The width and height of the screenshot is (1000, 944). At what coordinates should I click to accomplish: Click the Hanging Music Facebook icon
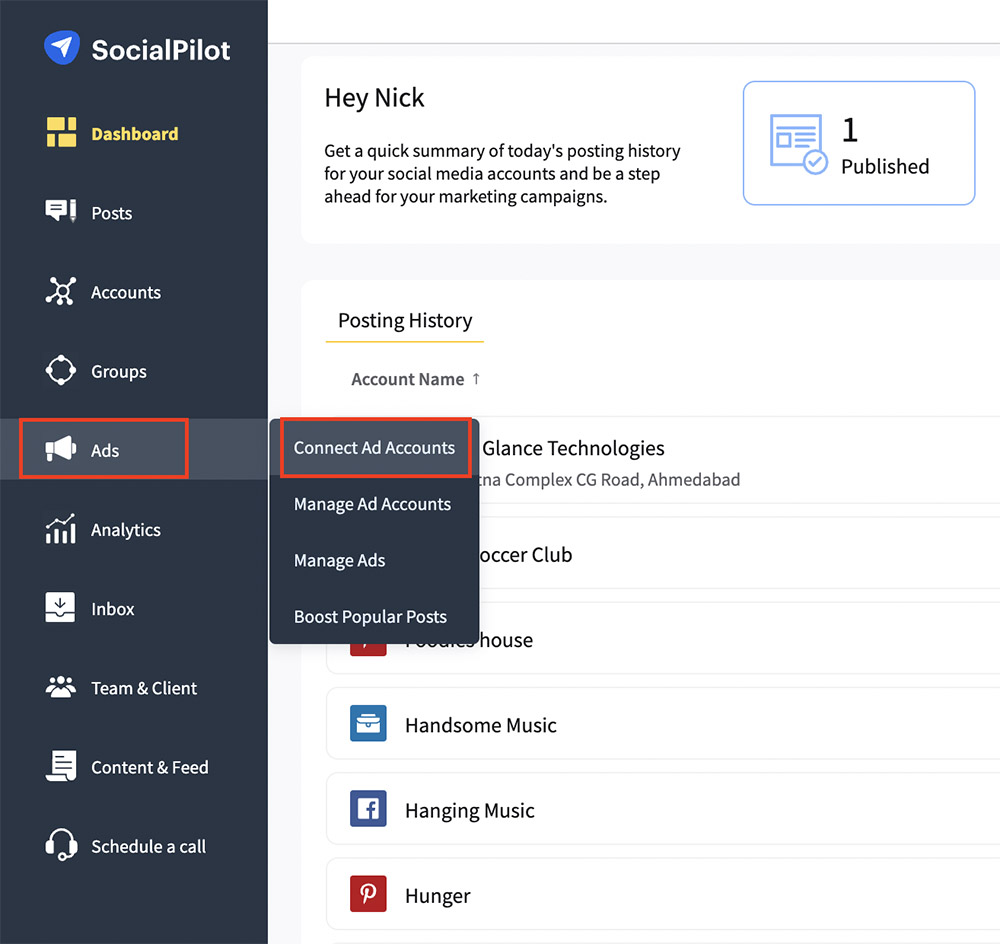click(x=368, y=808)
